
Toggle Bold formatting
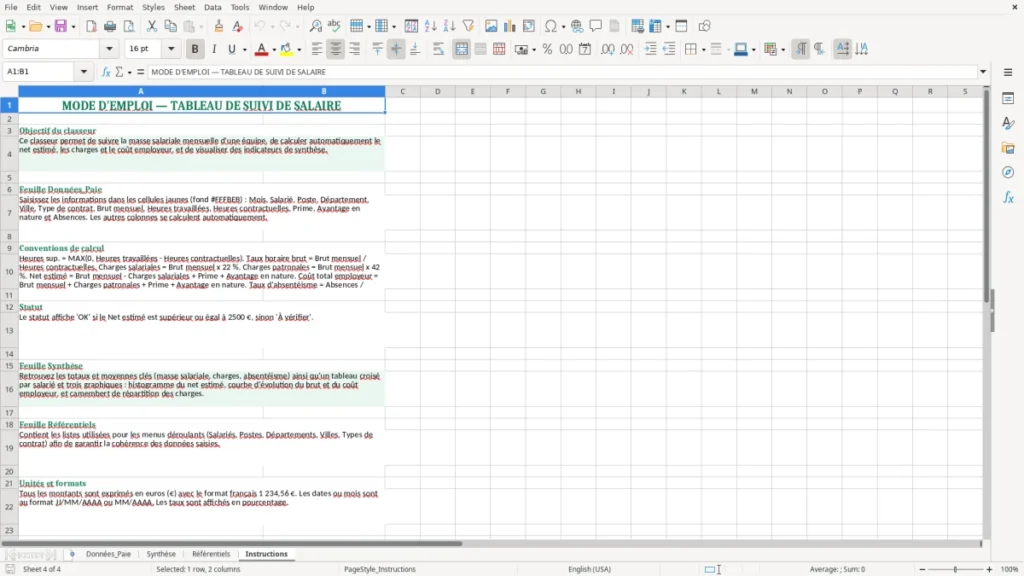coord(195,49)
